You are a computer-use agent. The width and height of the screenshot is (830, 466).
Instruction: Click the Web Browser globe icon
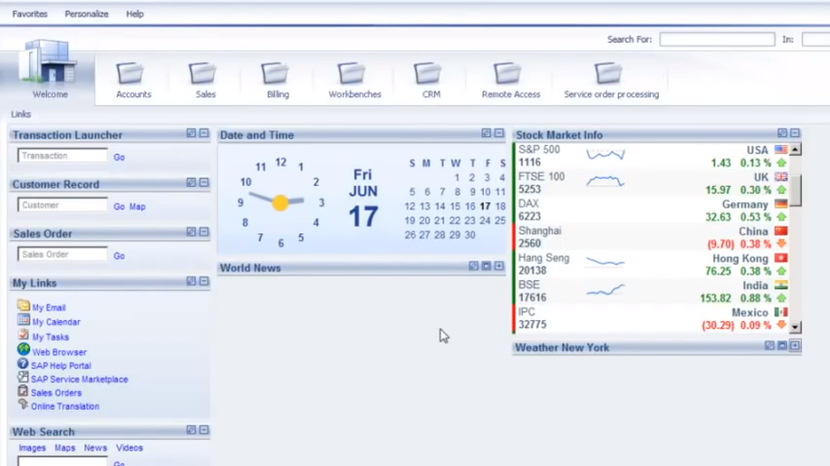coord(23,351)
